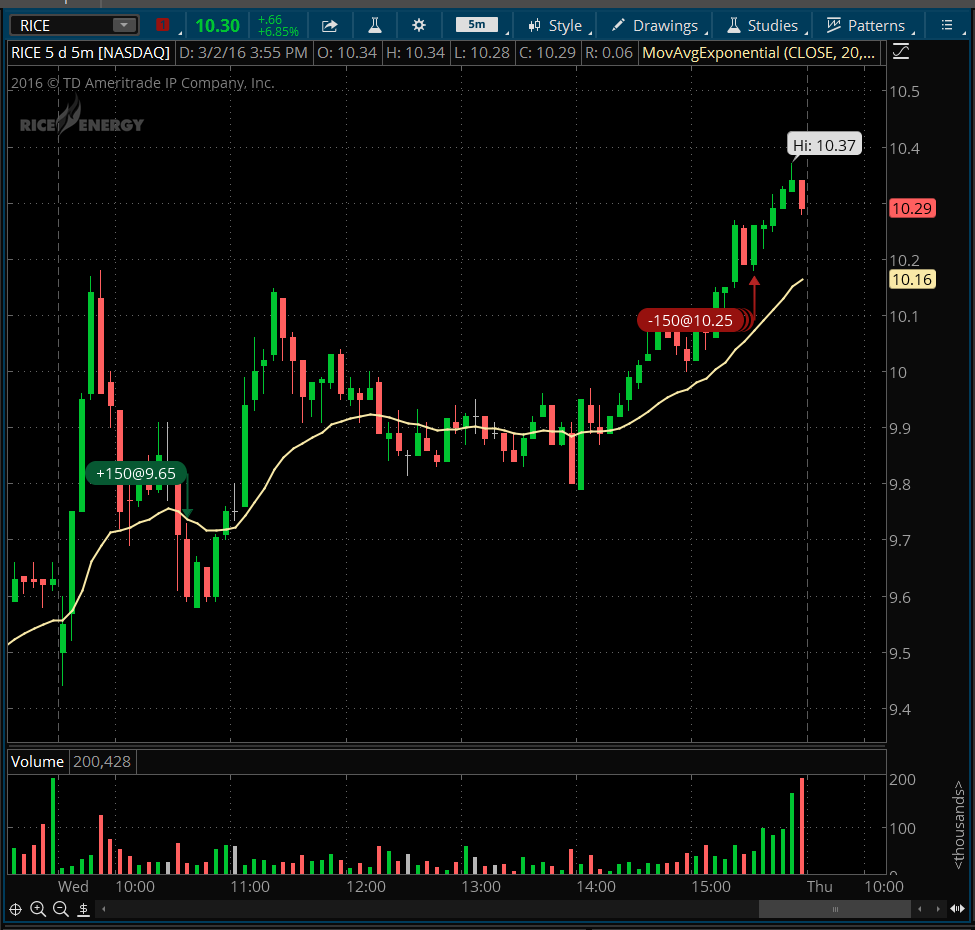Click the 12:00 label on time axis
The width and height of the screenshot is (975, 930).
(x=366, y=886)
